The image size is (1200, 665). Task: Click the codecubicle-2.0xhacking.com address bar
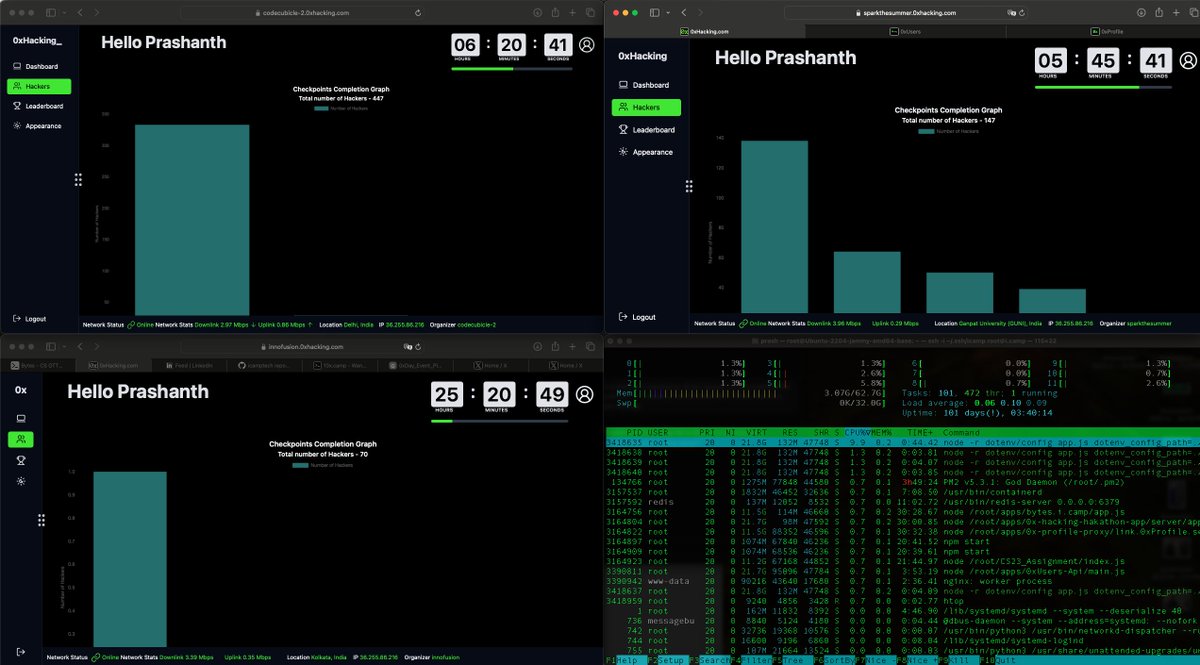click(300, 12)
